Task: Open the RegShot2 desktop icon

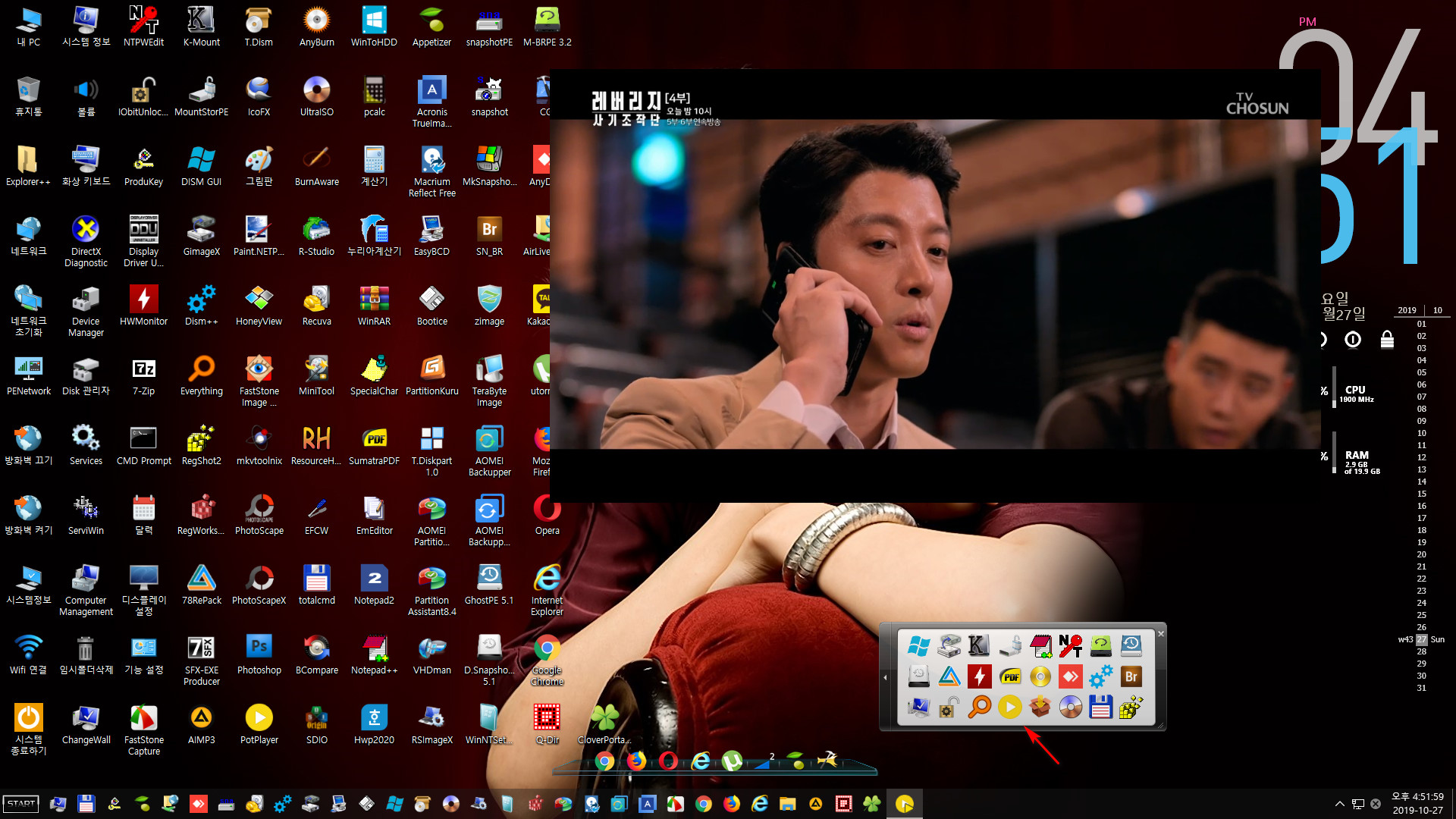Action: coord(201,445)
